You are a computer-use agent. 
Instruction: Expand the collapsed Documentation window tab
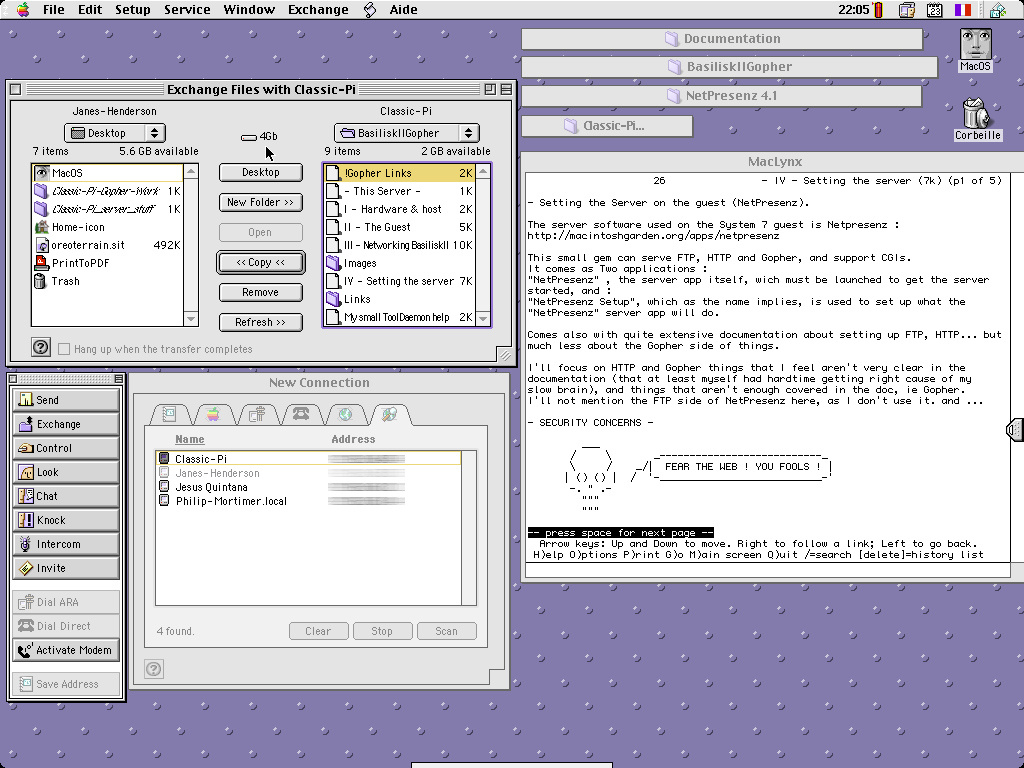722,39
